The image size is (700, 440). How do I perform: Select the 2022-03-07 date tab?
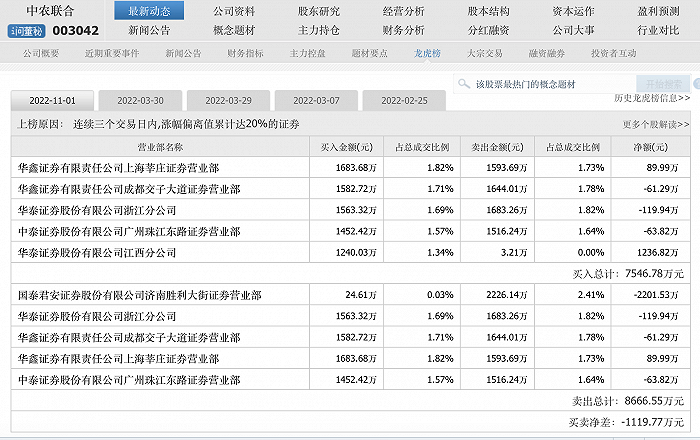tap(316, 101)
